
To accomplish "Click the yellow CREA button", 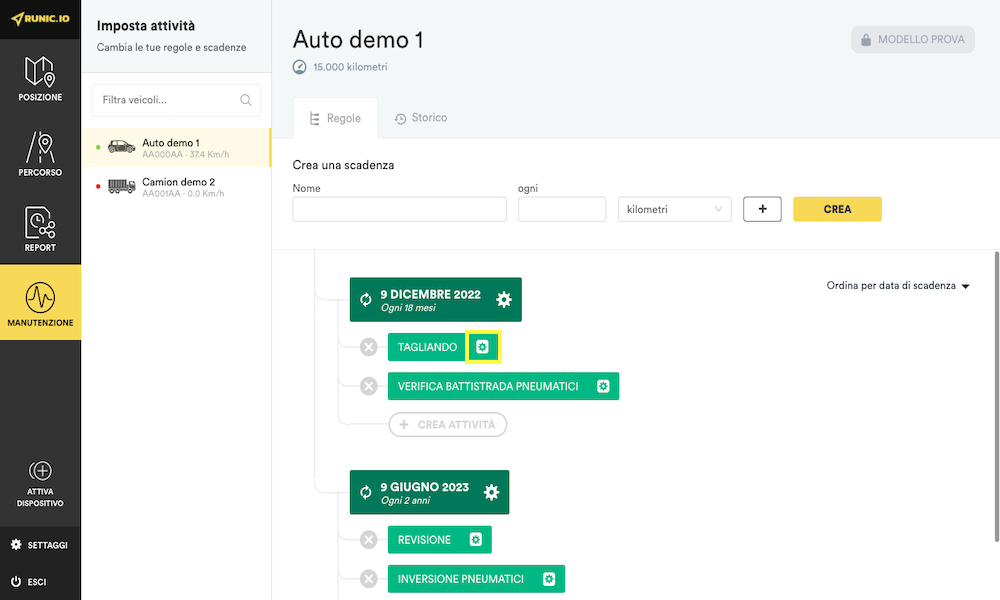I will (x=837, y=209).
